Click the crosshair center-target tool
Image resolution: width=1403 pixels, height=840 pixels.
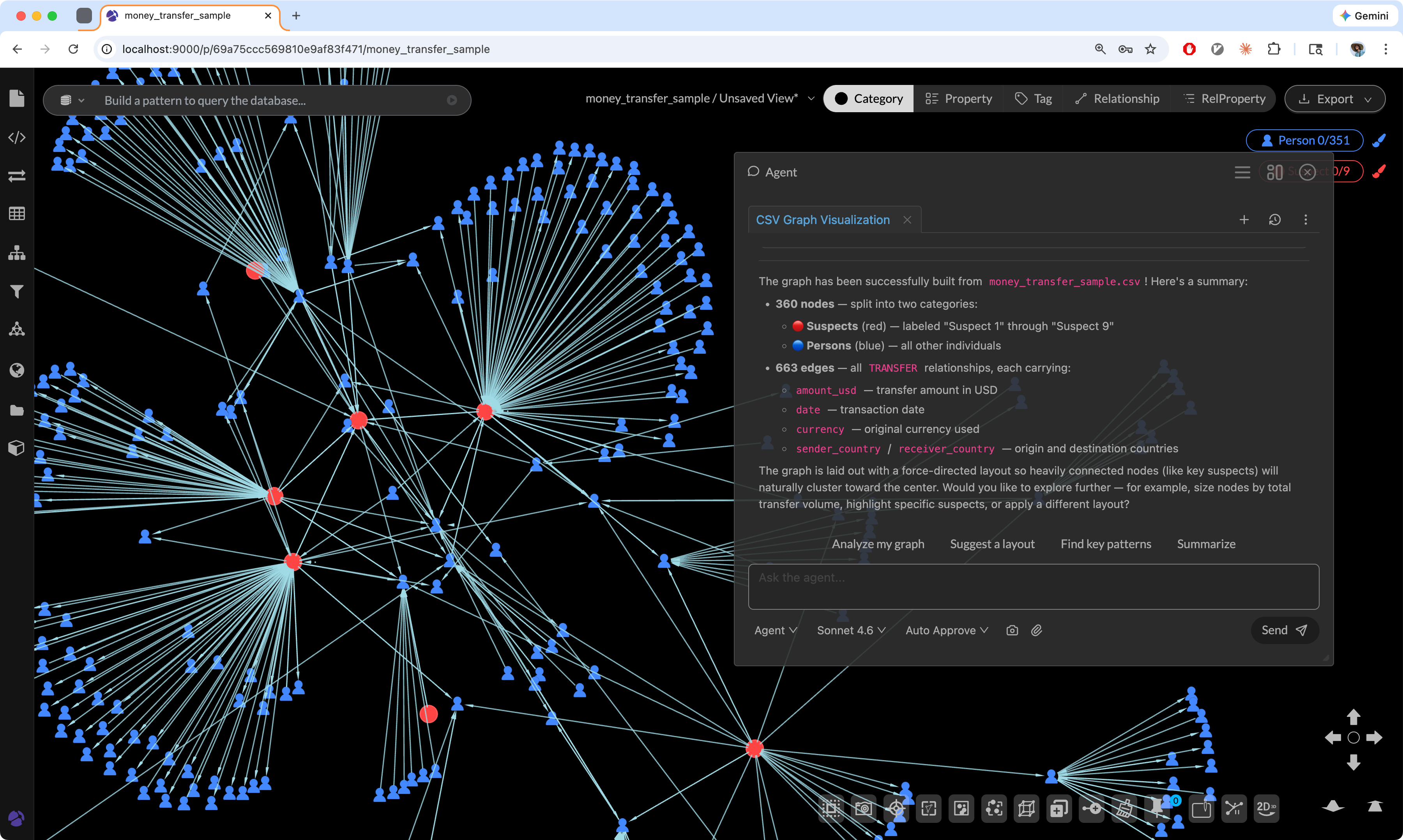pos(896,808)
